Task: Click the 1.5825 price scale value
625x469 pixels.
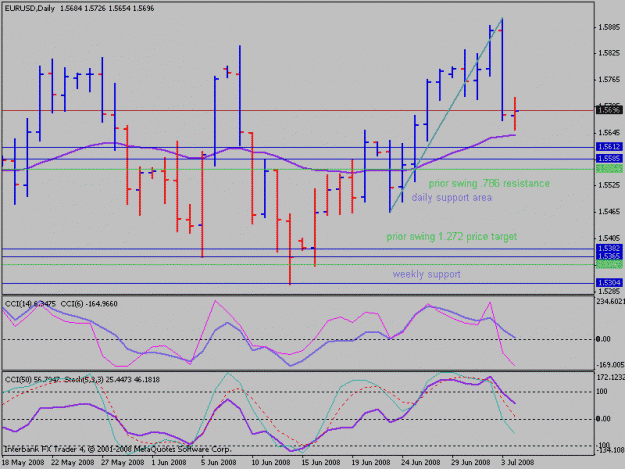Action: point(609,53)
